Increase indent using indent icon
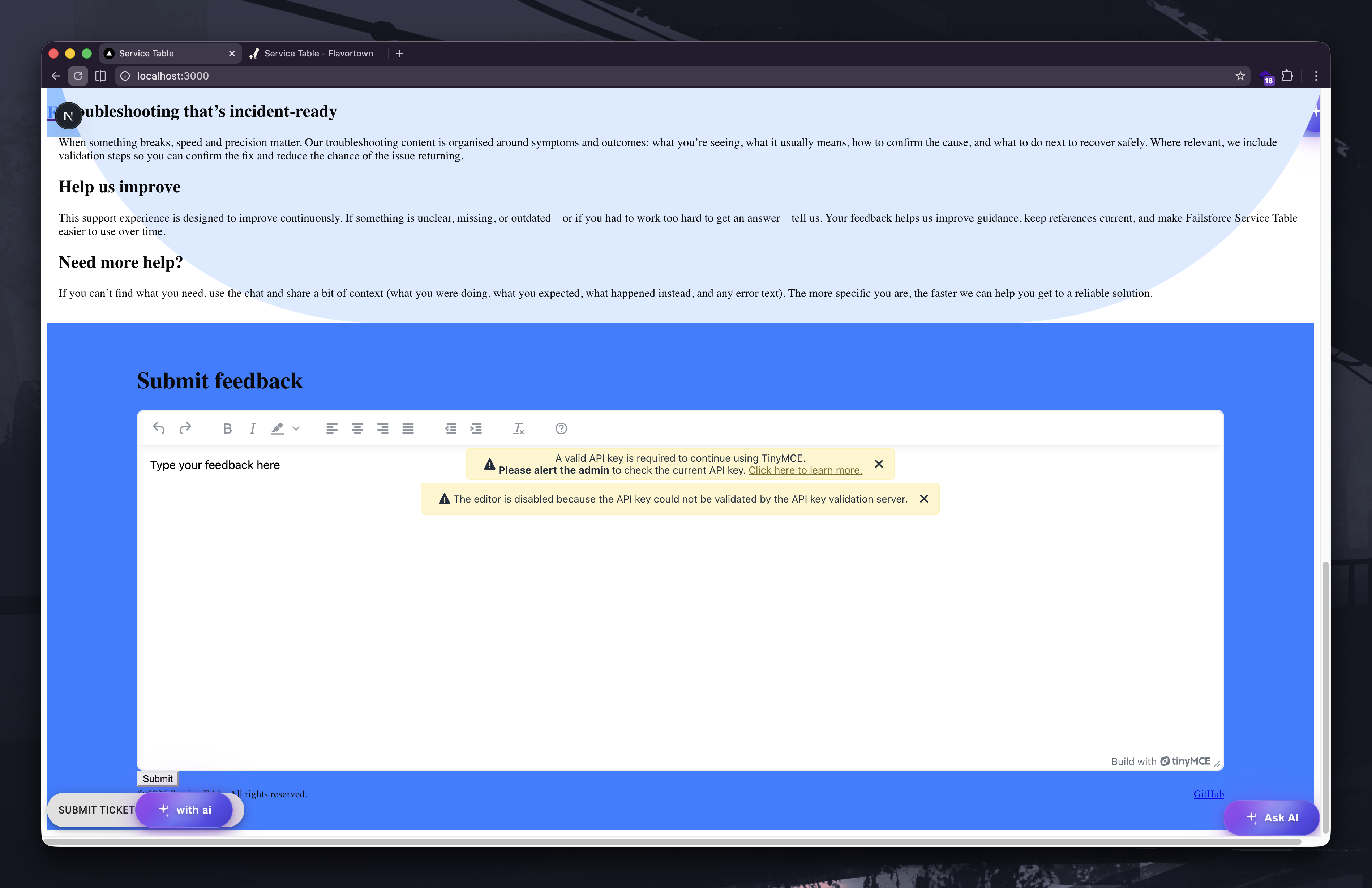Viewport: 1372px width, 888px height. coord(476,428)
